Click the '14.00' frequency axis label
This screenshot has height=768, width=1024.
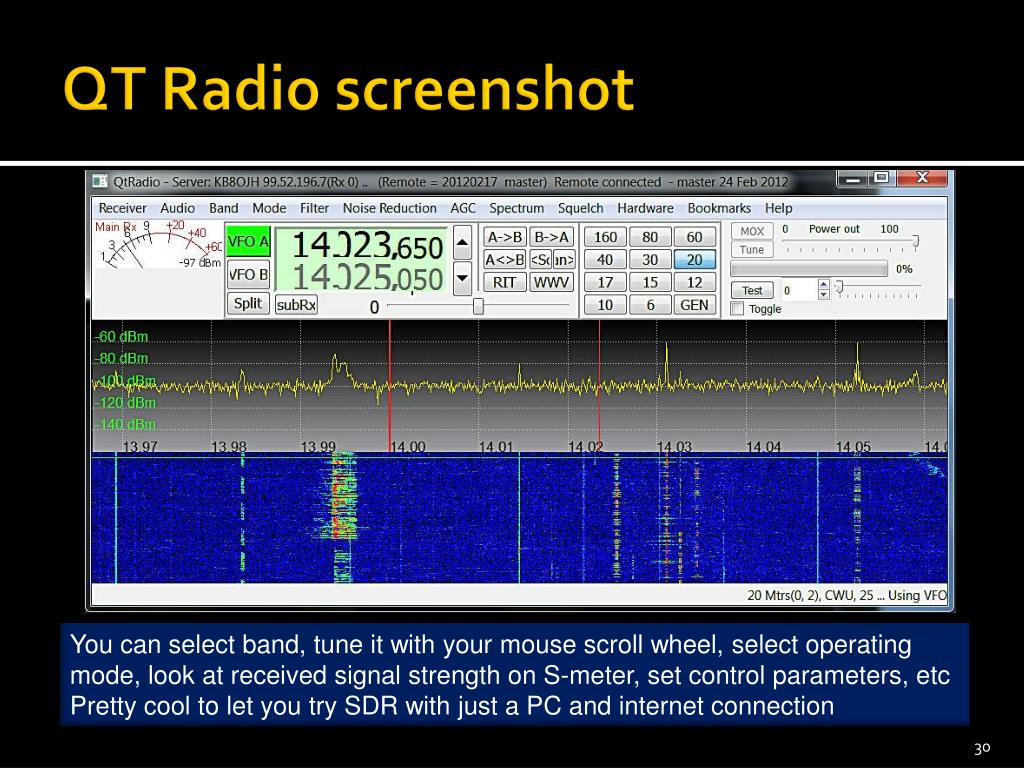(408, 447)
